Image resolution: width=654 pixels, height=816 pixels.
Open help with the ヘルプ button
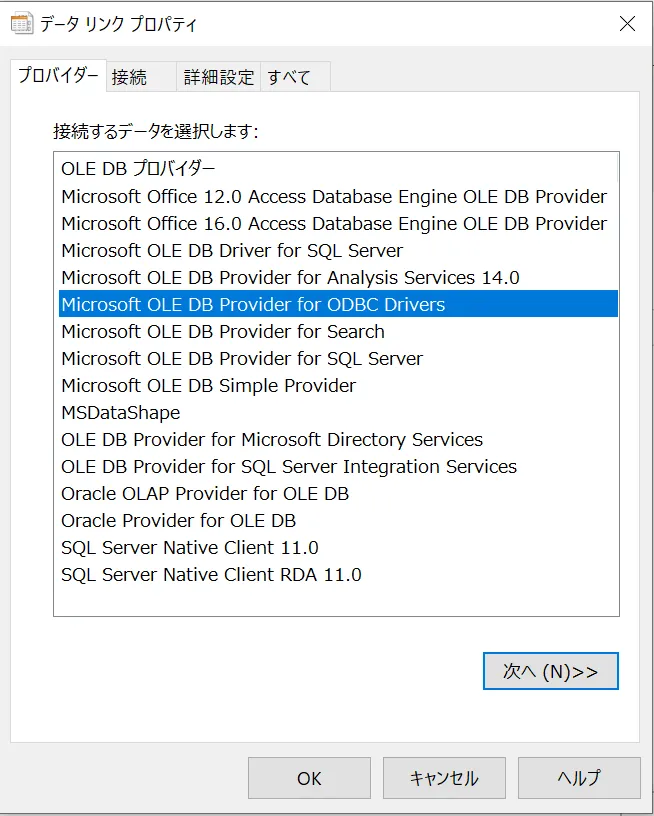[x=579, y=778]
